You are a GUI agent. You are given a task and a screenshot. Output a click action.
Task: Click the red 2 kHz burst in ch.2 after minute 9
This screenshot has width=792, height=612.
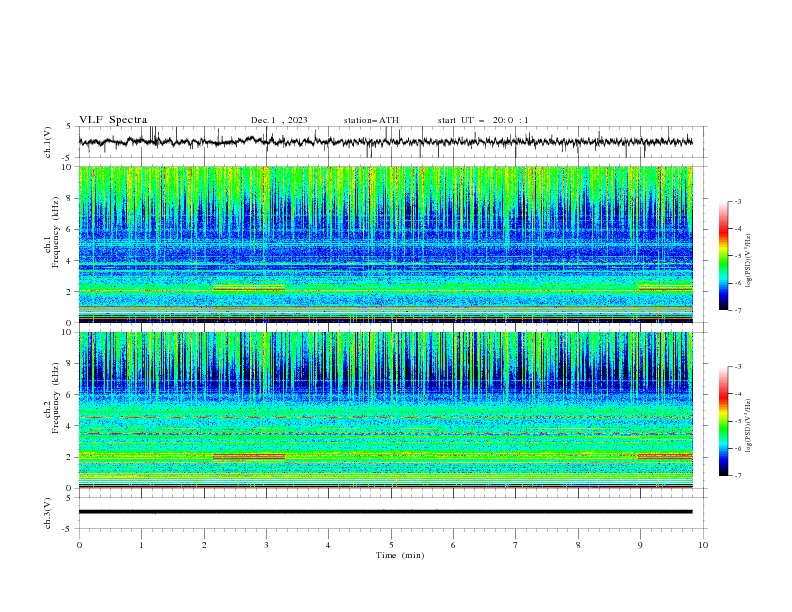(665, 456)
